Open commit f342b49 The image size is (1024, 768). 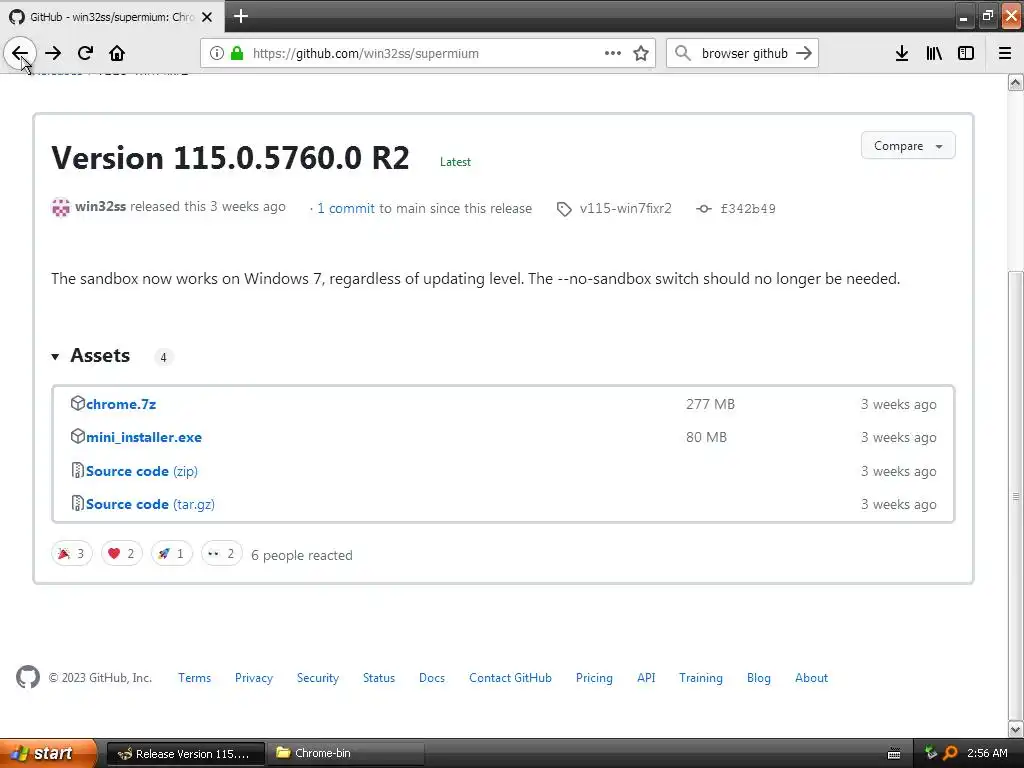[748, 208]
